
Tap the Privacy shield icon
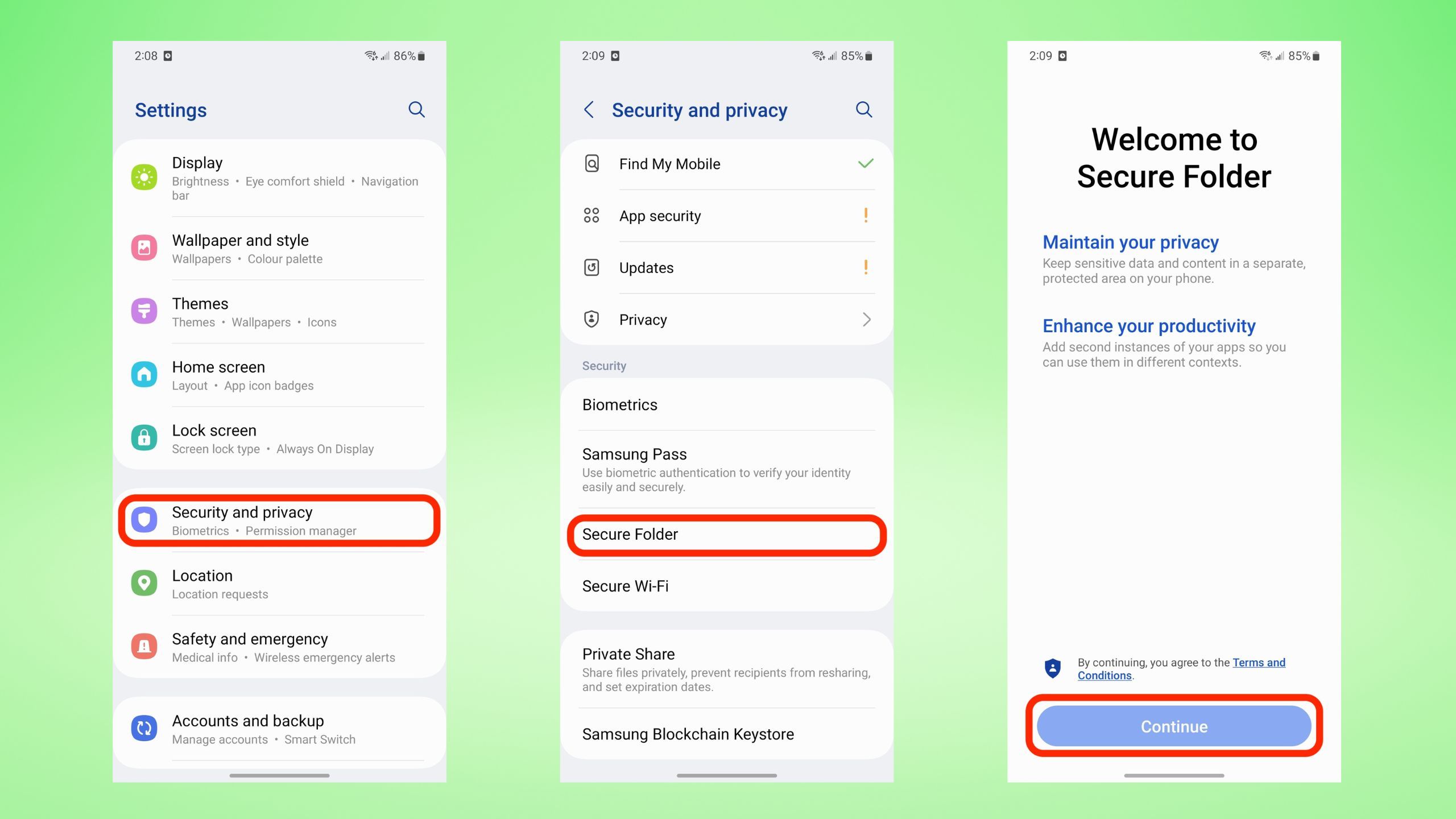592,319
